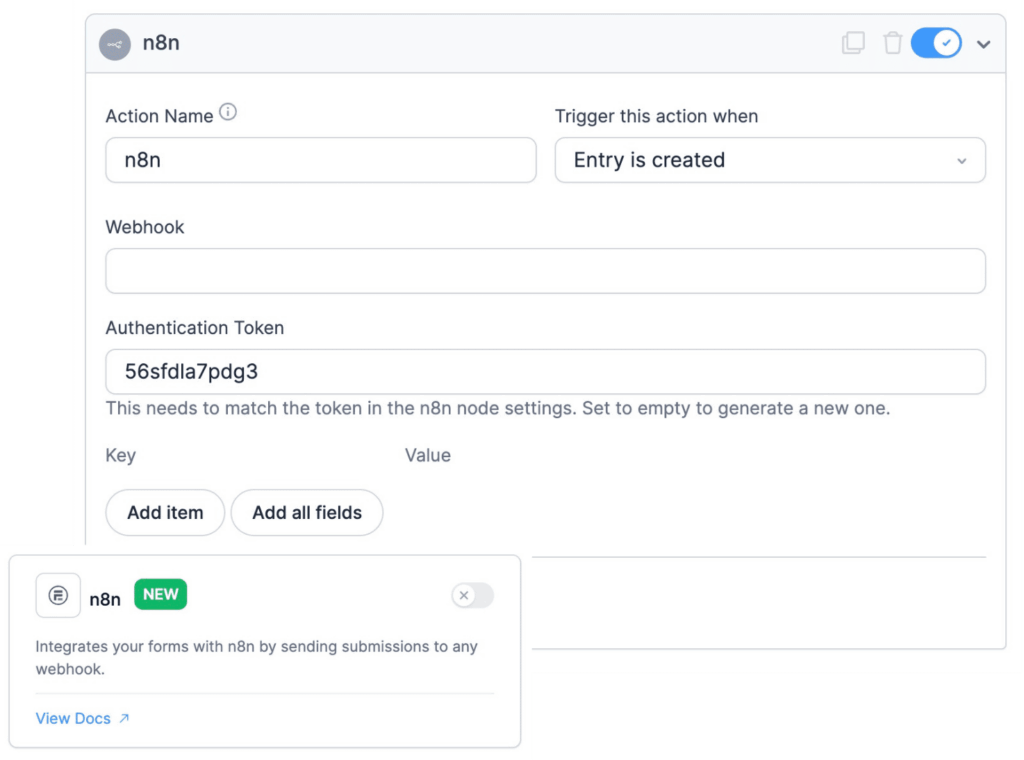Enable the n8n integration card toggle
The height and width of the screenshot is (760, 1024).
point(472,595)
